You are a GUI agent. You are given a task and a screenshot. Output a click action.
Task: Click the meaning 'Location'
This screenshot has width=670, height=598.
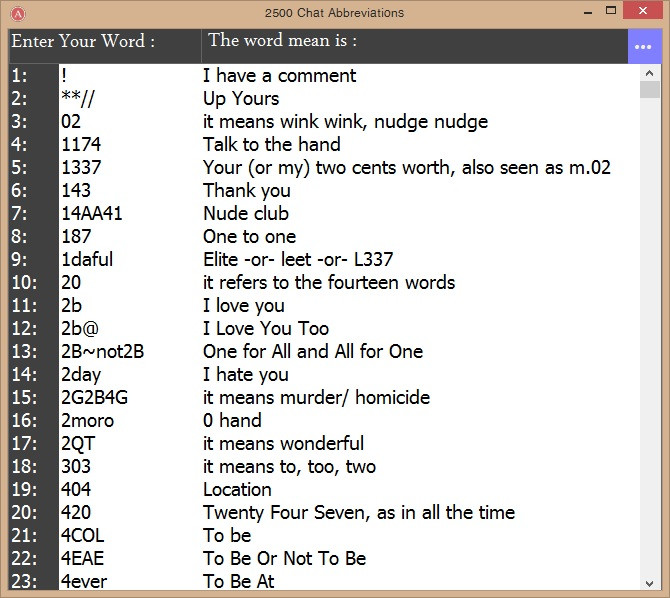(237, 489)
